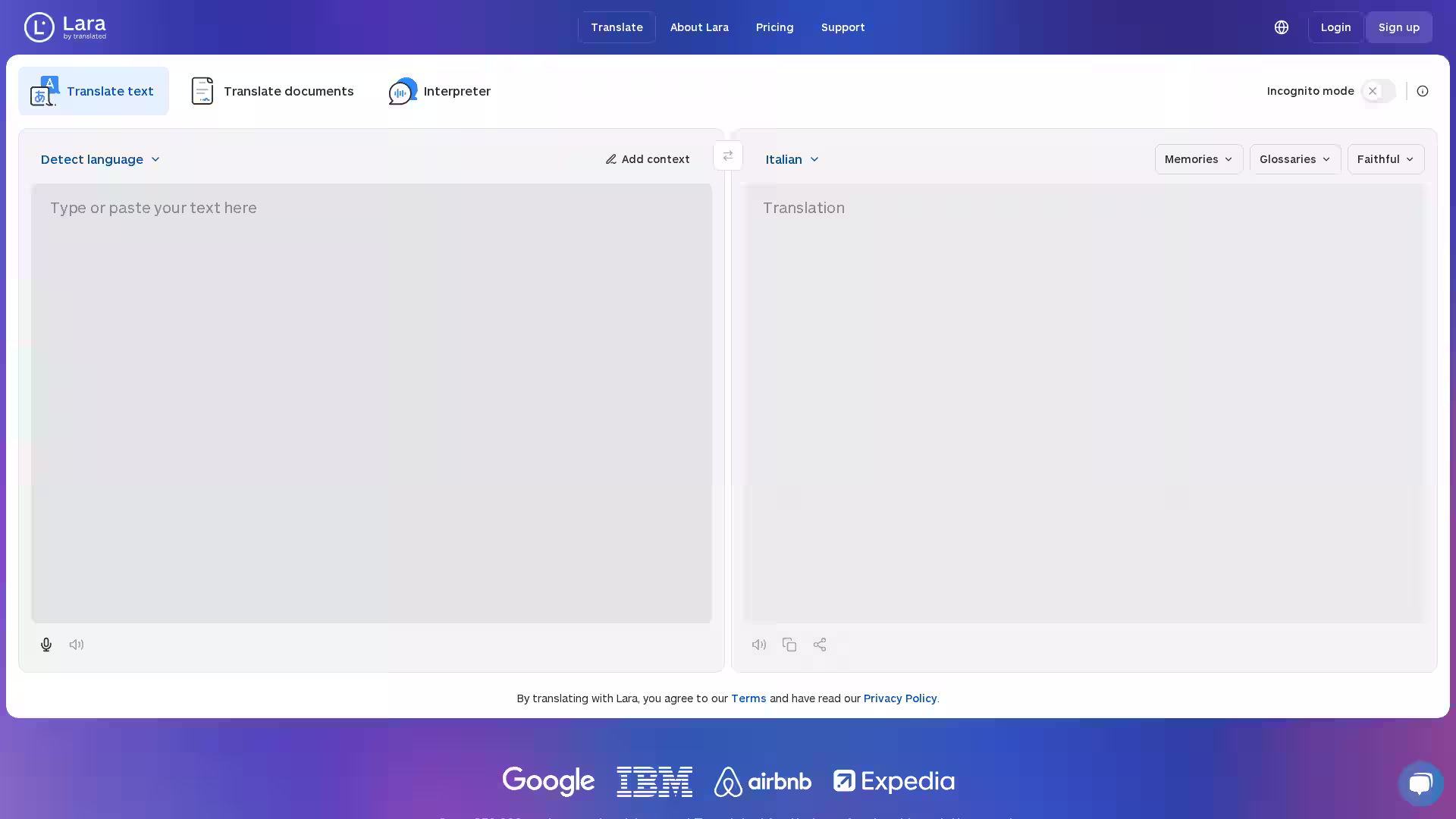Click into the source text input area

[x=372, y=402]
